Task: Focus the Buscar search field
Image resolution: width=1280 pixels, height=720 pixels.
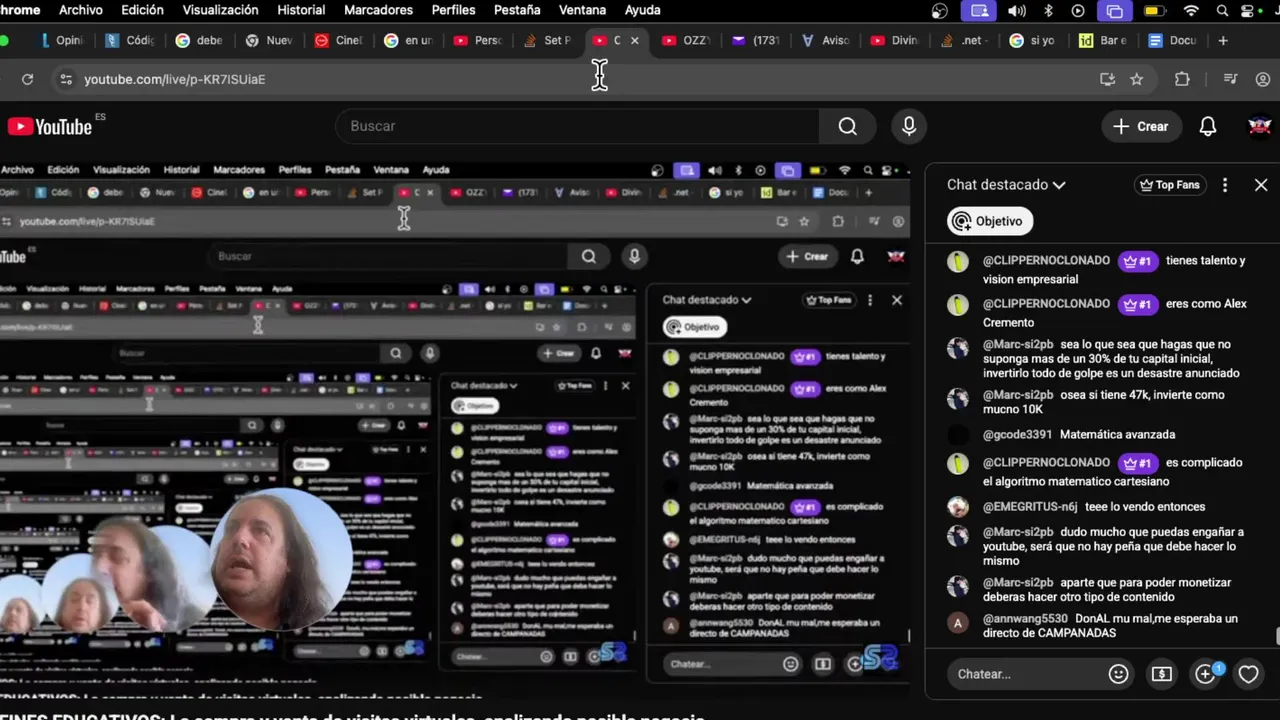Action: pyautogui.click(x=577, y=126)
